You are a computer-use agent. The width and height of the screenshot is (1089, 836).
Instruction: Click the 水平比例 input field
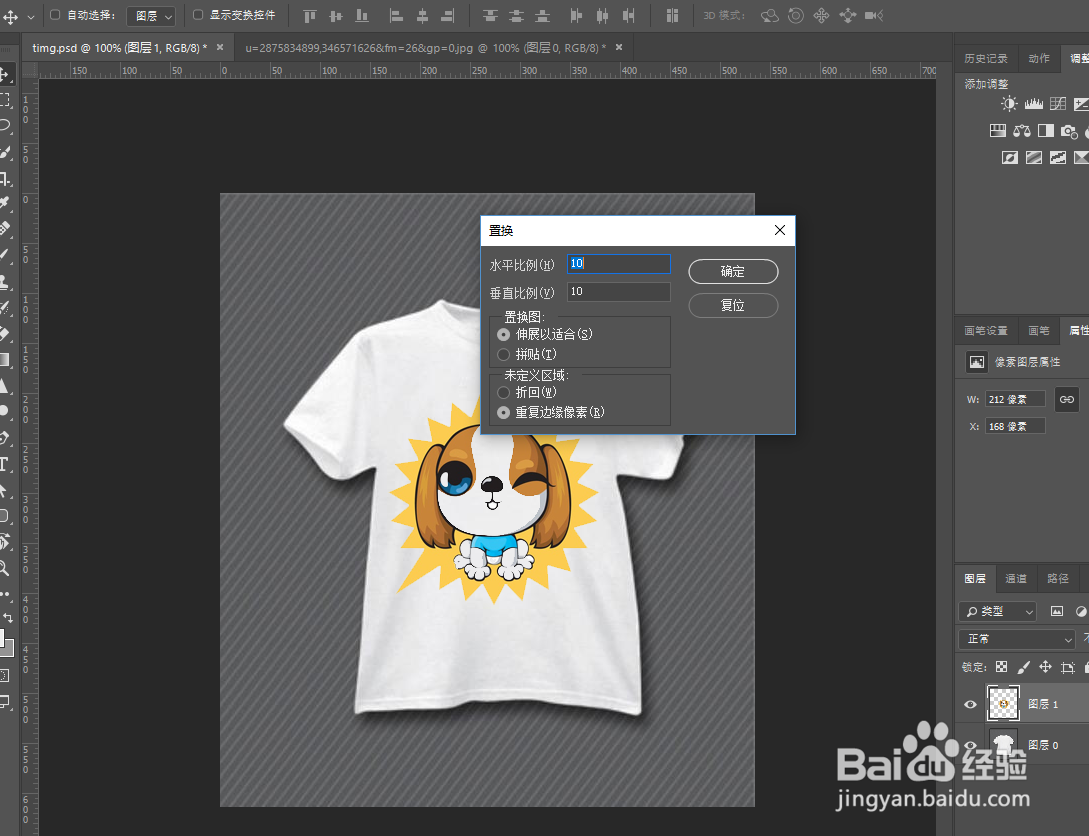[x=619, y=264]
